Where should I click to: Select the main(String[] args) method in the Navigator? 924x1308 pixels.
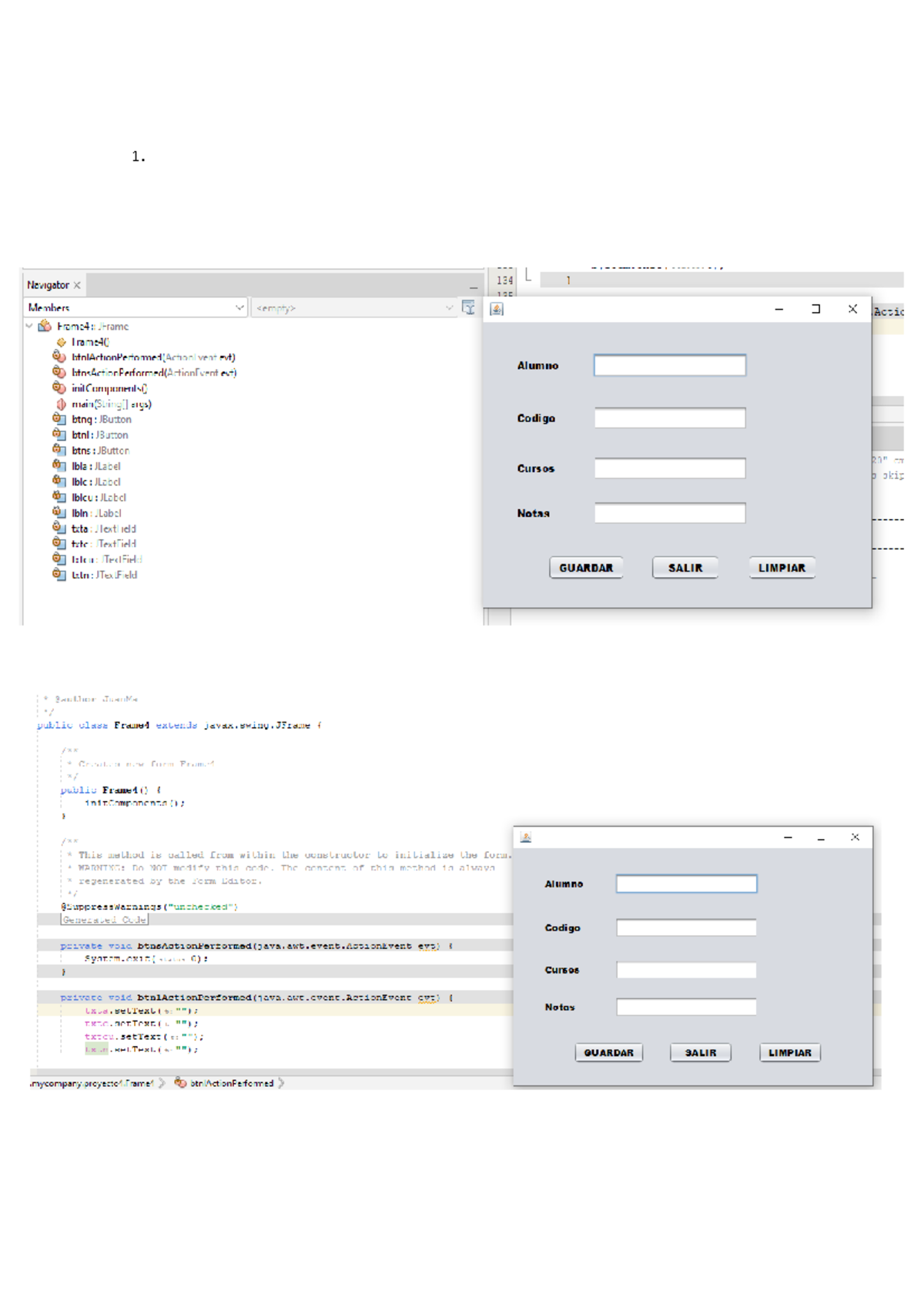[111, 404]
